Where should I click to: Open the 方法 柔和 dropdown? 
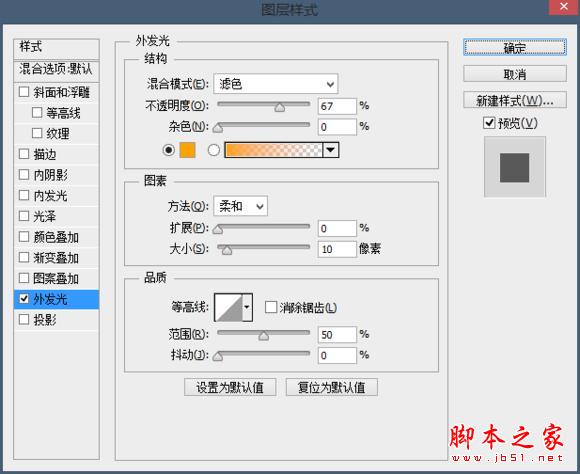(240, 206)
